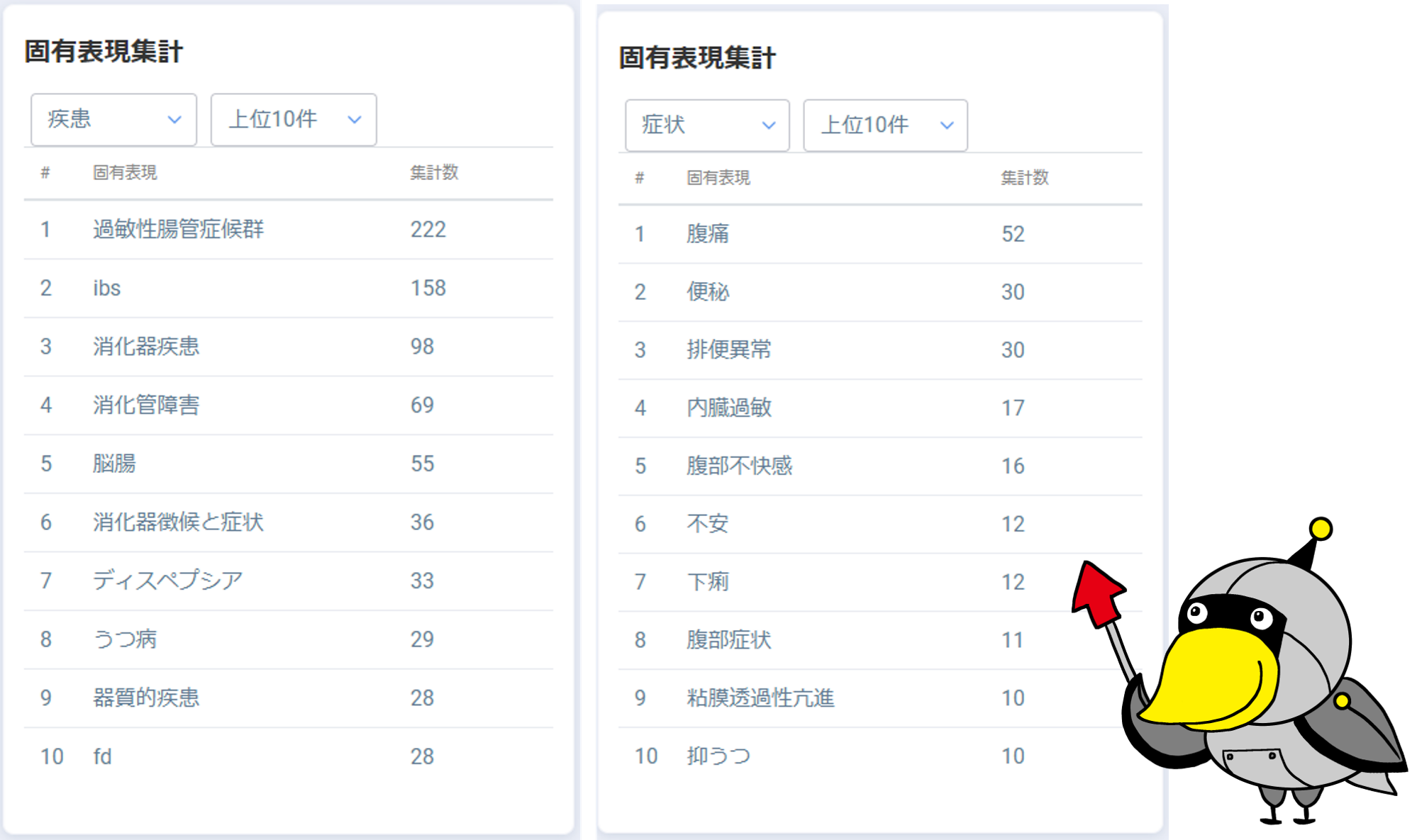This screenshot has height=840, width=1417.
Task: Click the chevron arrow next to 症状
Action: tap(768, 125)
